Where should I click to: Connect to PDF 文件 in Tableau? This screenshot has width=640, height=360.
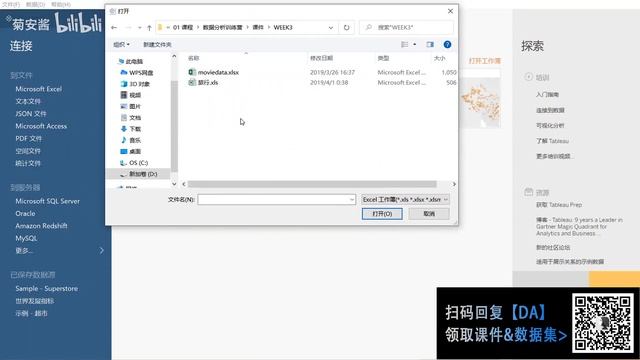pyautogui.click(x=29, y=138)
